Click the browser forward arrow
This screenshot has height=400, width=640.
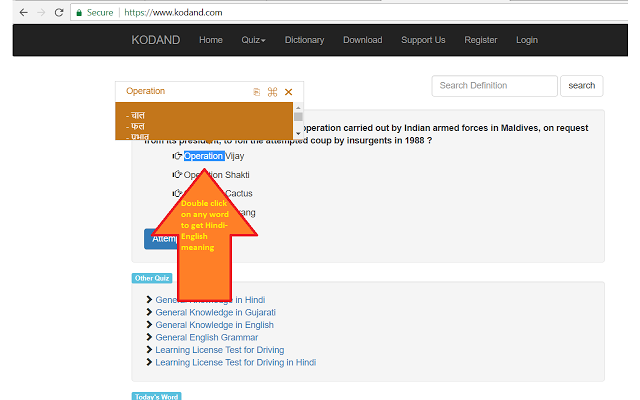[41, 13]
